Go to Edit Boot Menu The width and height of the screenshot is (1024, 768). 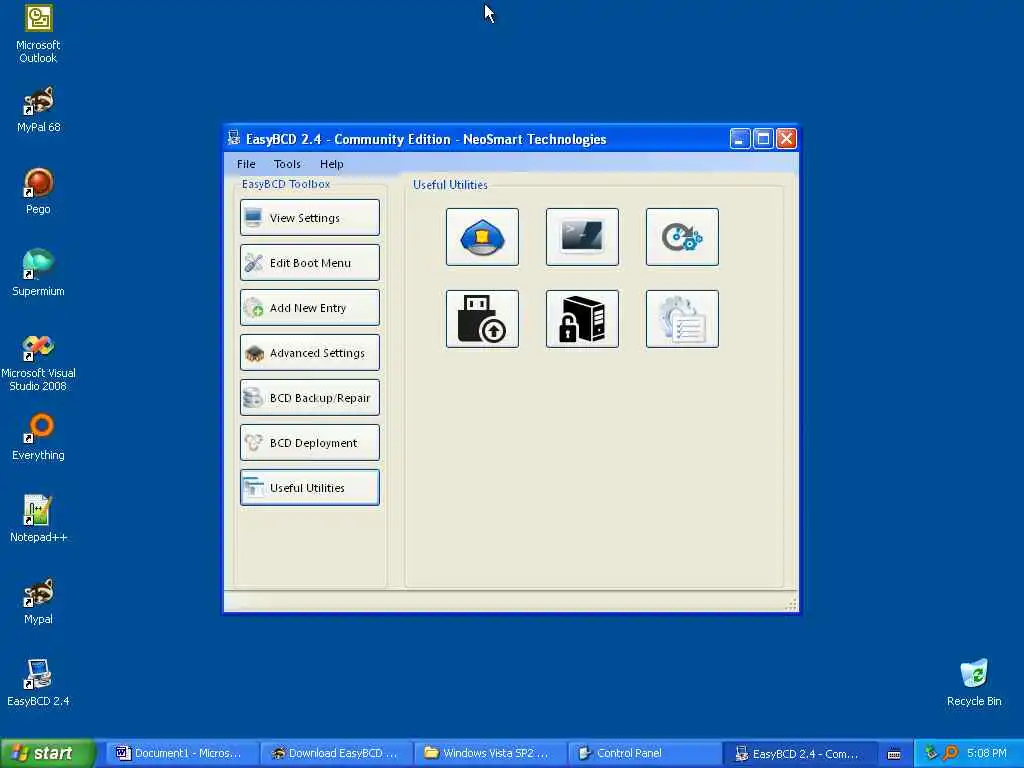tap(310, 263)
